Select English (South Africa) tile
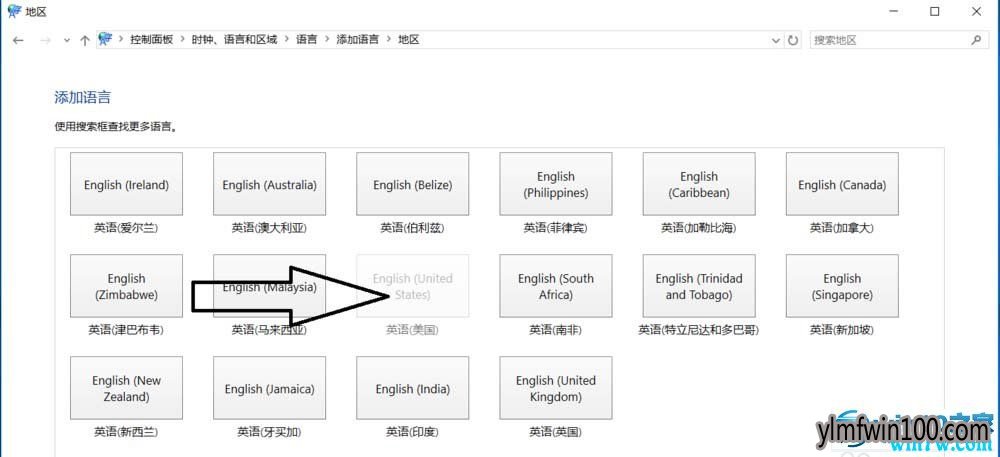The image size is (1000, 457). click(x=555, y=286)
